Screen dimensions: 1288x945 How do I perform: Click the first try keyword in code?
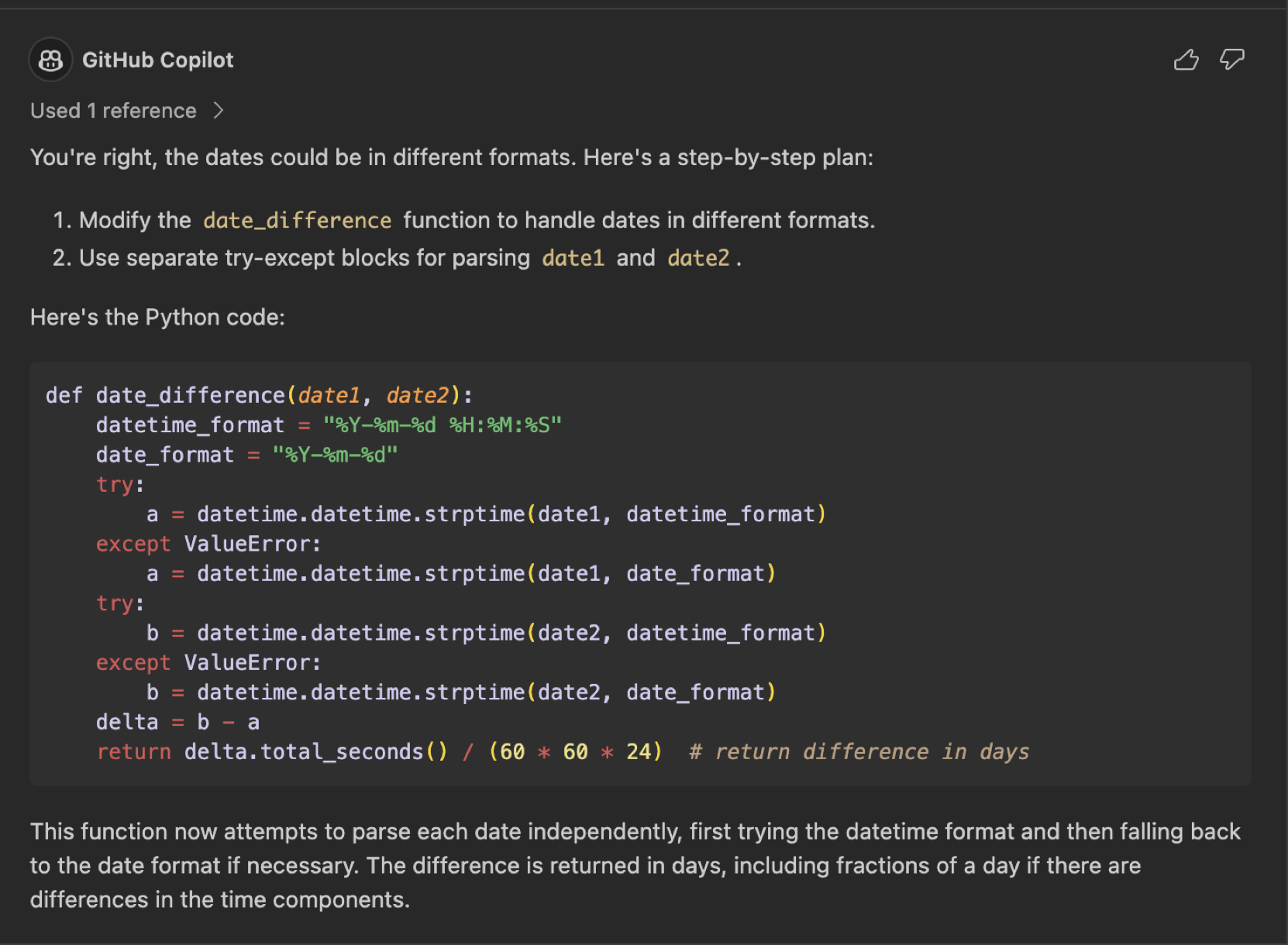point(115,485)
